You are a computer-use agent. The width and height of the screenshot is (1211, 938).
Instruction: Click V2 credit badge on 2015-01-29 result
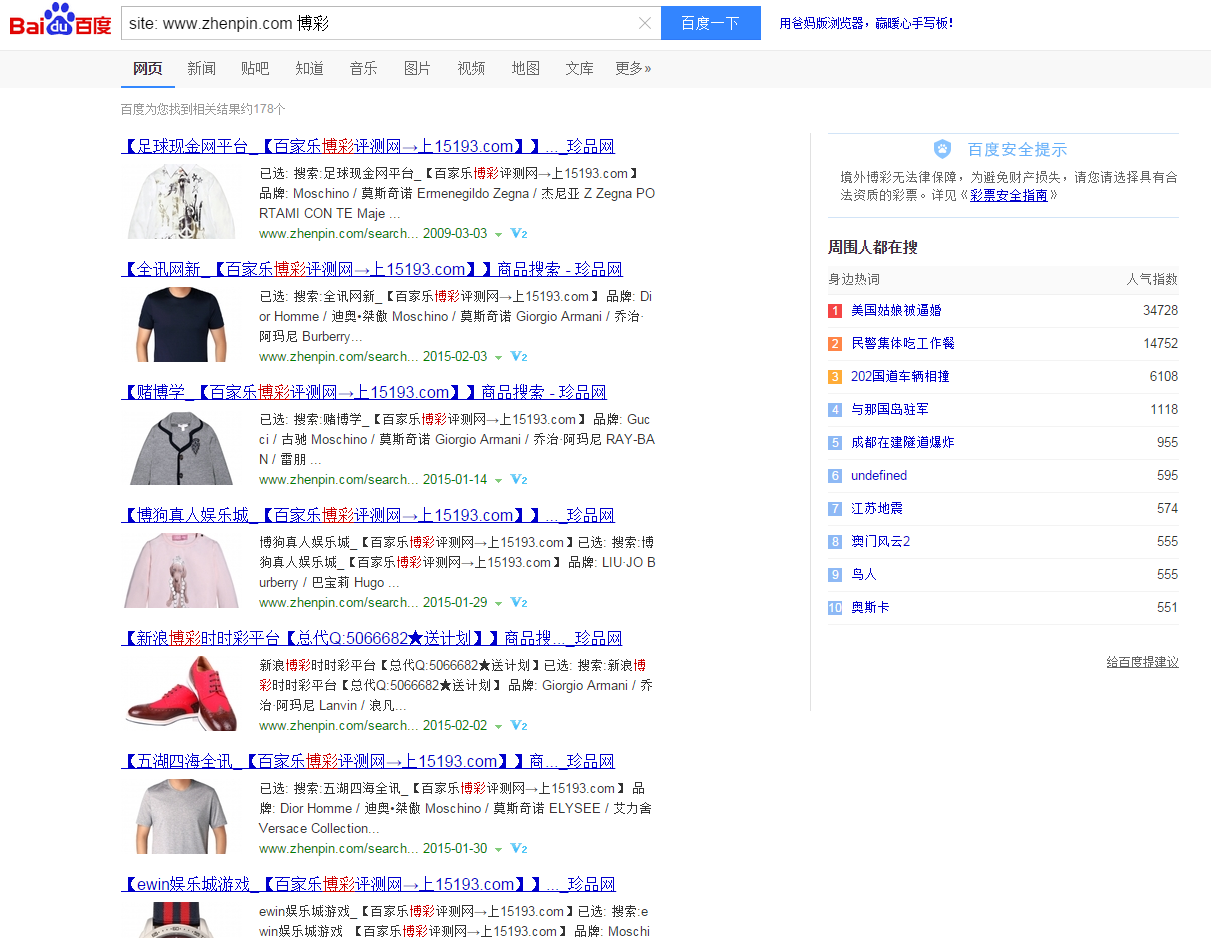519,603
